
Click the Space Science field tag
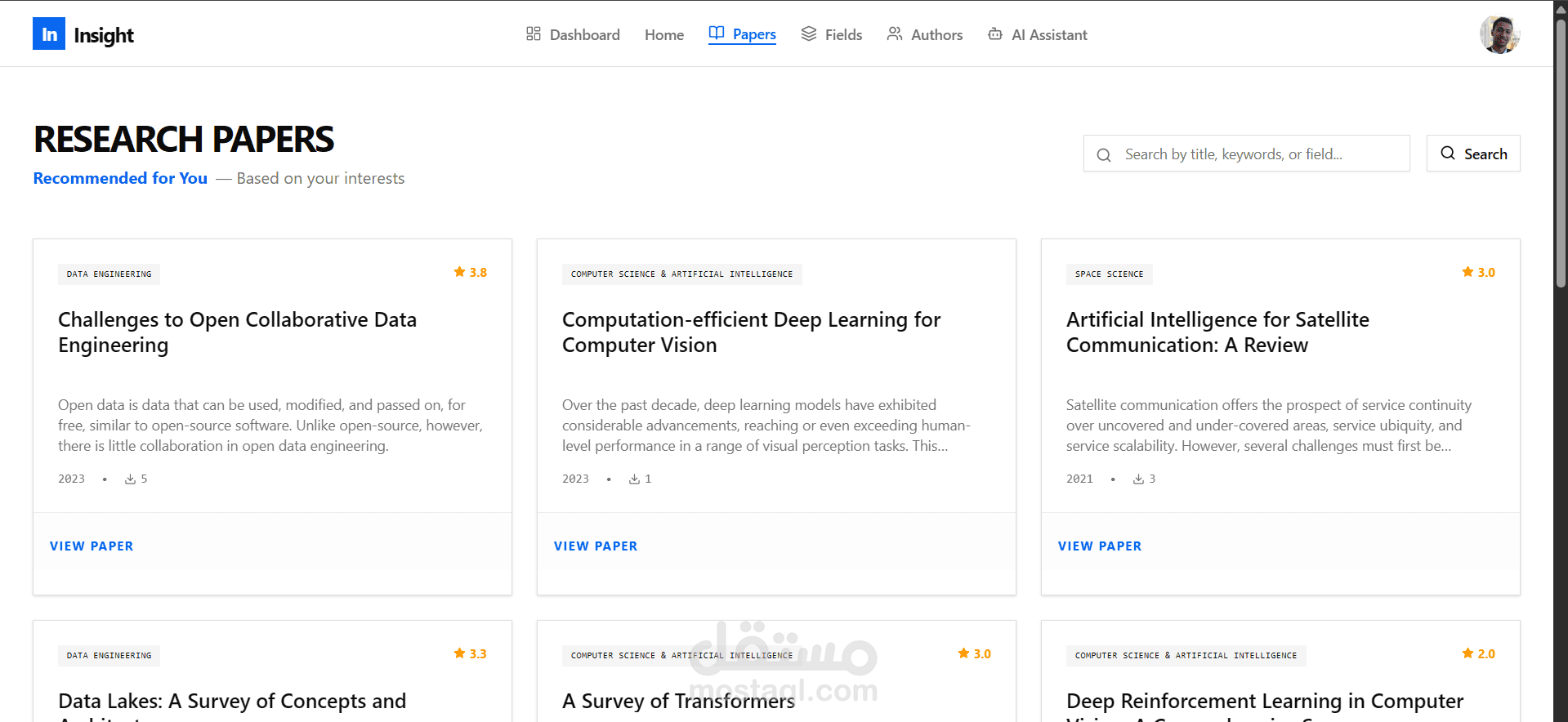pyautogui.click(x=1109, y=274)
